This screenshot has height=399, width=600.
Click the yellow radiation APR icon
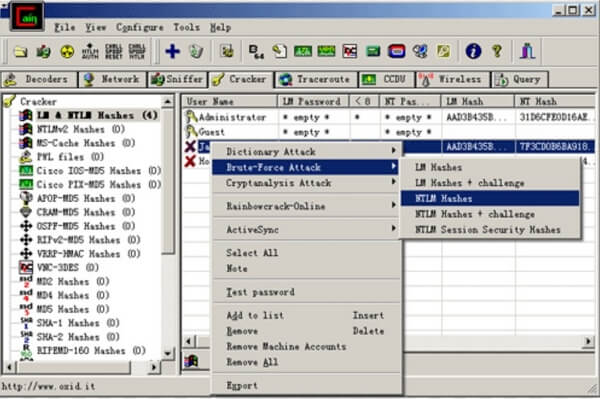point(67,51)
